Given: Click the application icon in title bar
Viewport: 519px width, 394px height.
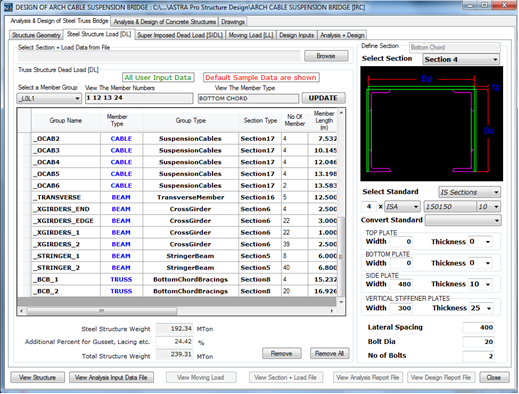Looking at the screenshot, I should pyautogui.click(x=8, y=7).
